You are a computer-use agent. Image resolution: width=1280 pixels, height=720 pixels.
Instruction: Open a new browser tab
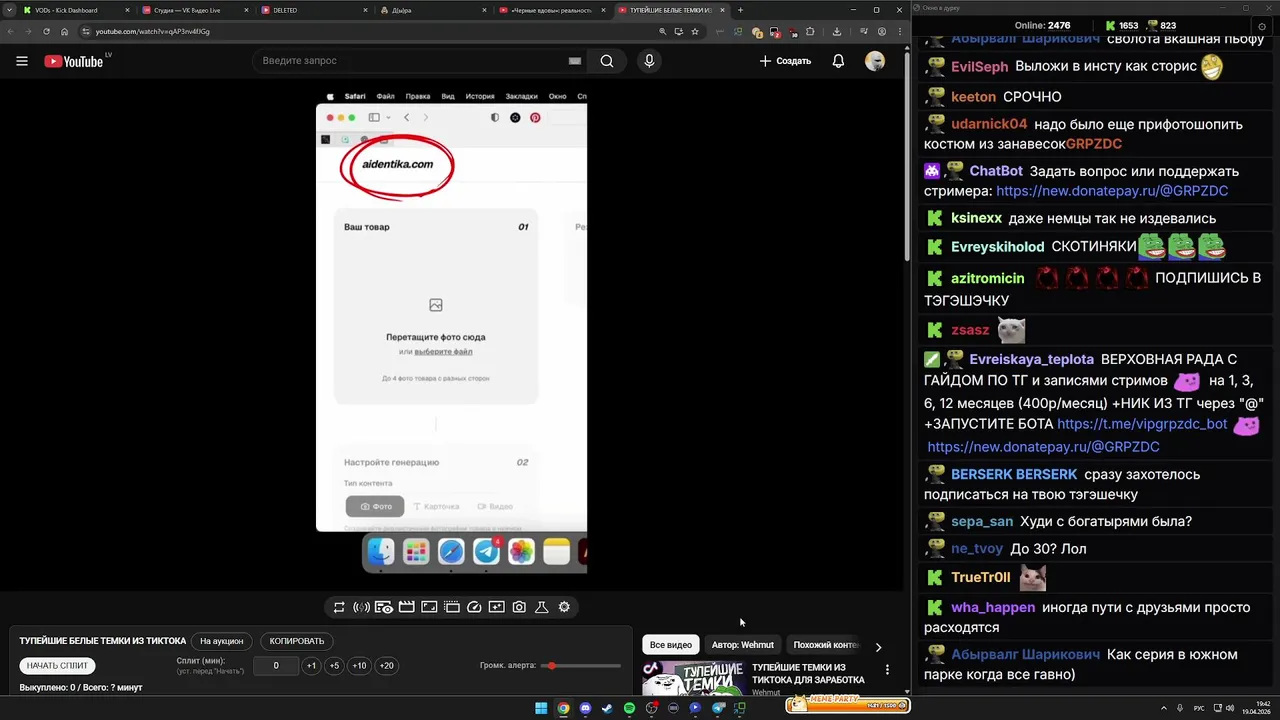tap(740, 10)
